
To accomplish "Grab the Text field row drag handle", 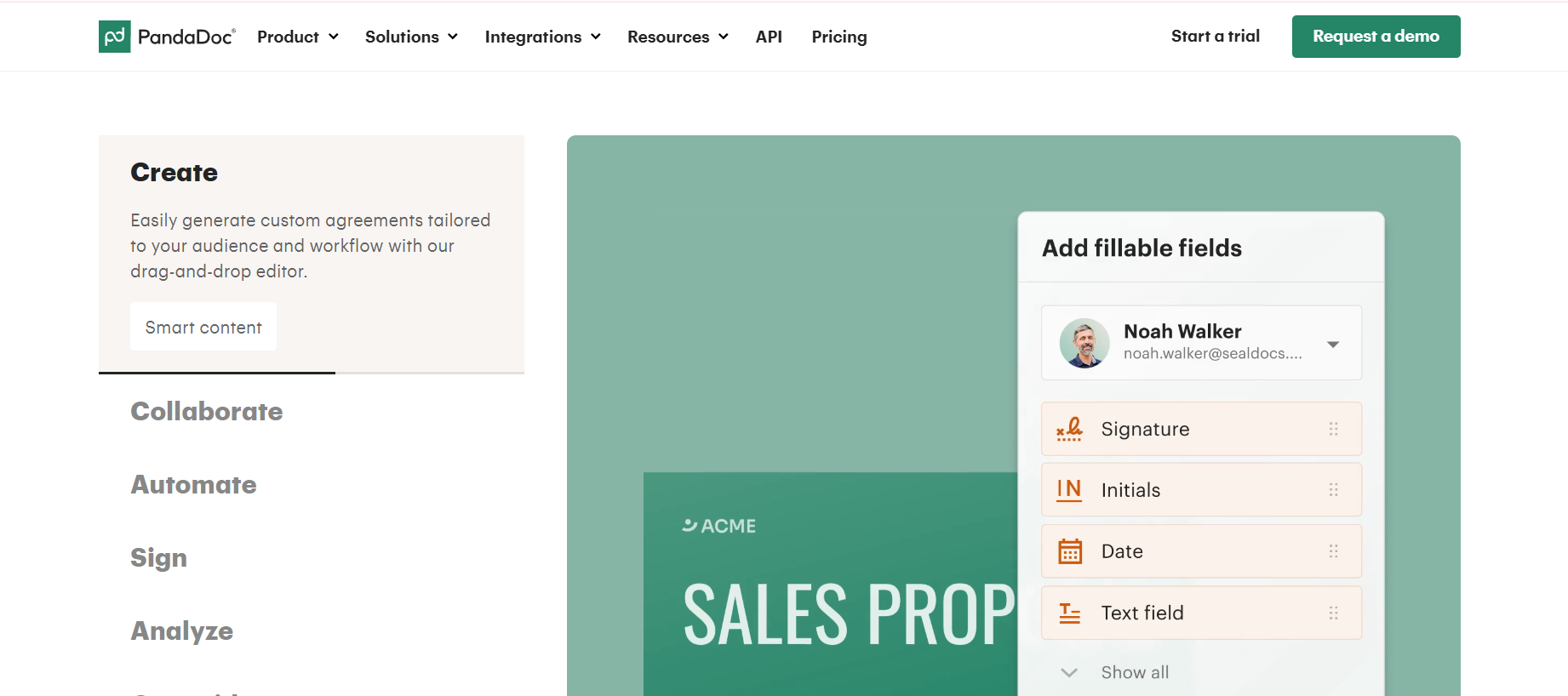I will 1334,613.
